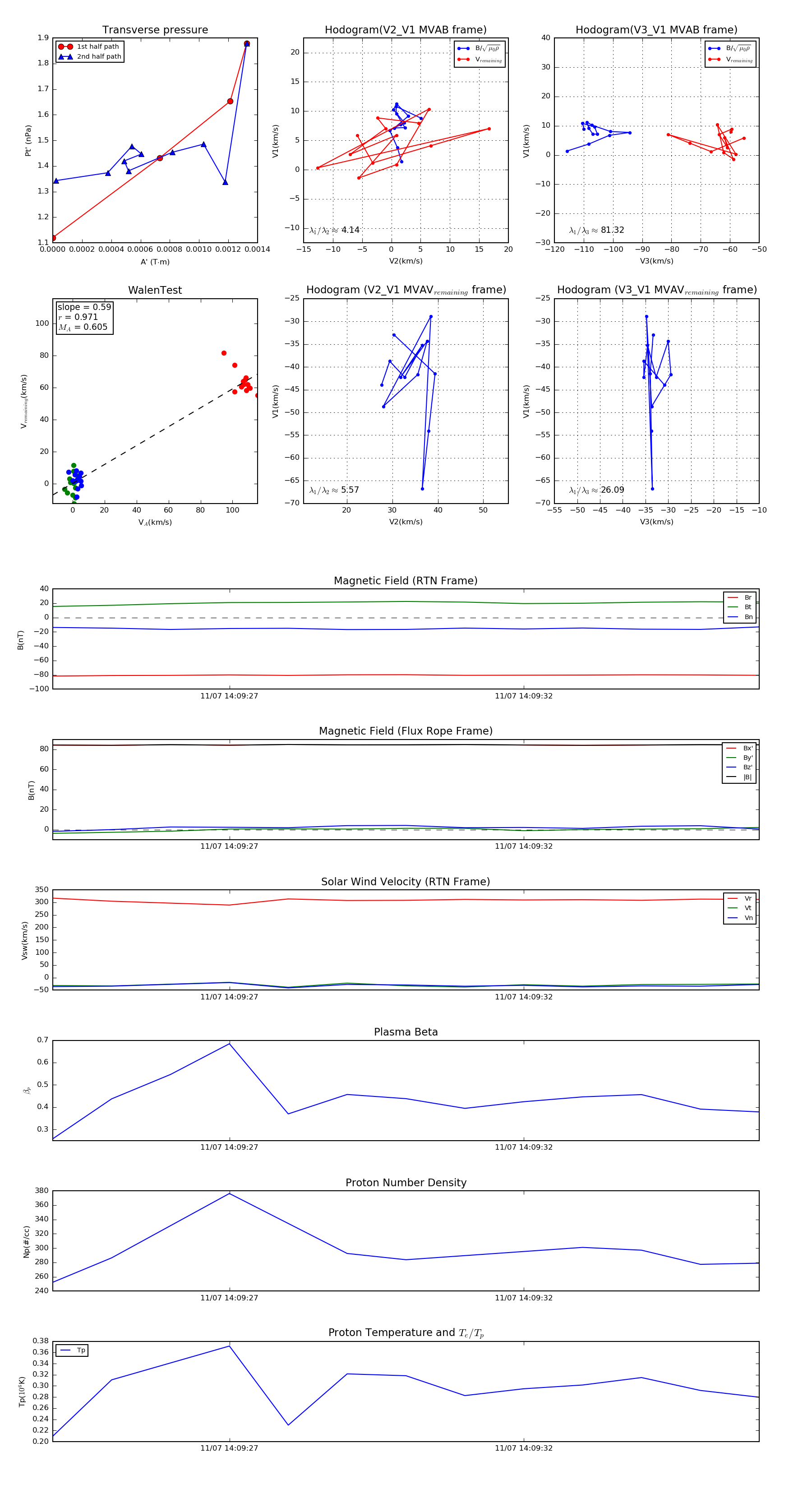Click the '1st half path' legend entry

pyautogui.click(x=89, y=47)
